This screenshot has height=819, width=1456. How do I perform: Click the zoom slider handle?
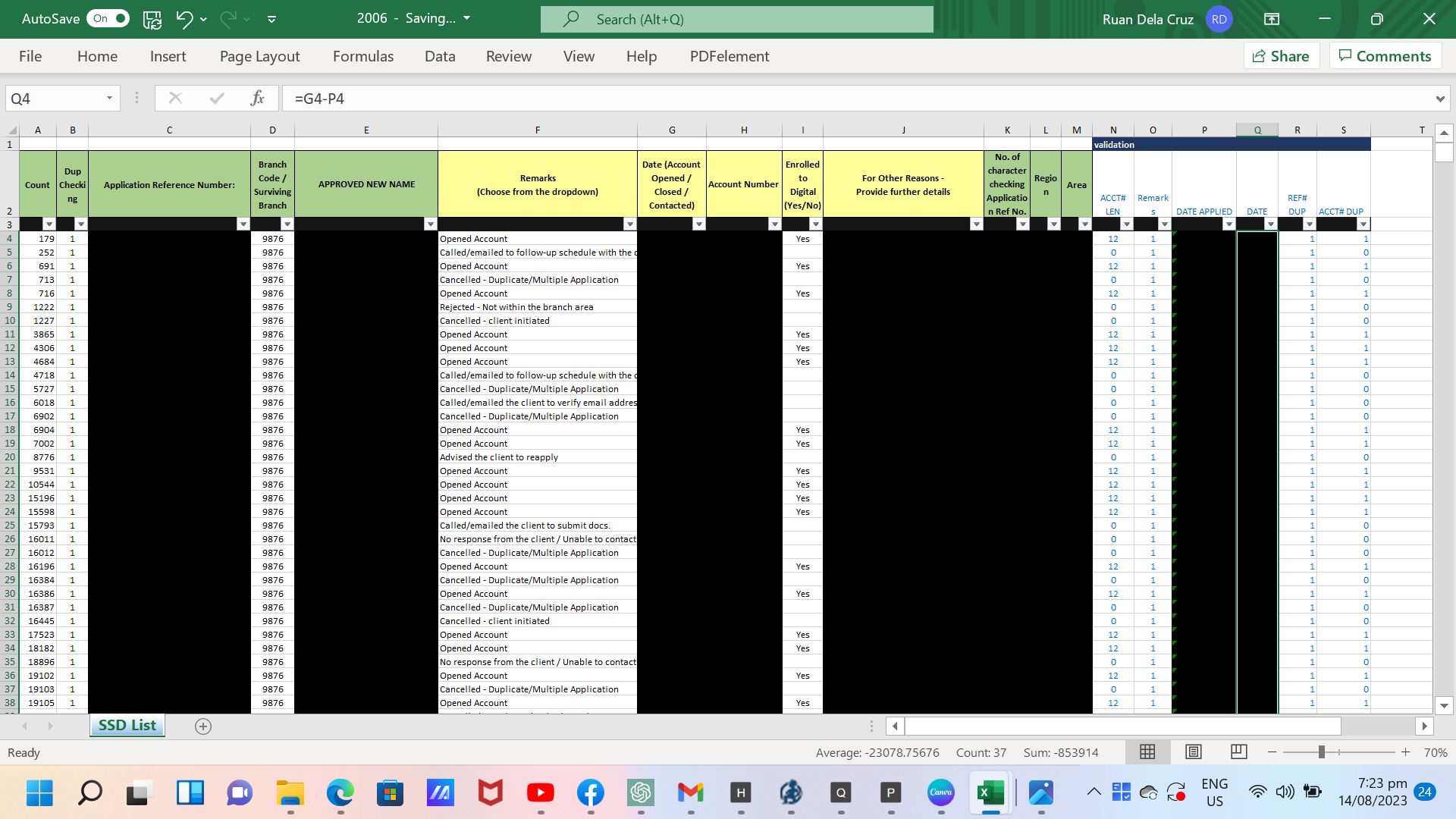(1321, 752)
